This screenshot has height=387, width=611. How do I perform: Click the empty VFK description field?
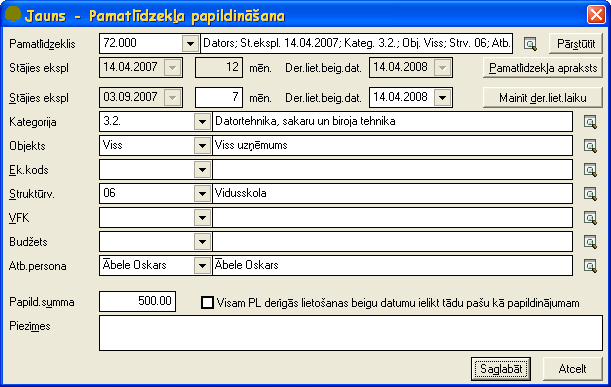[392, 218]
